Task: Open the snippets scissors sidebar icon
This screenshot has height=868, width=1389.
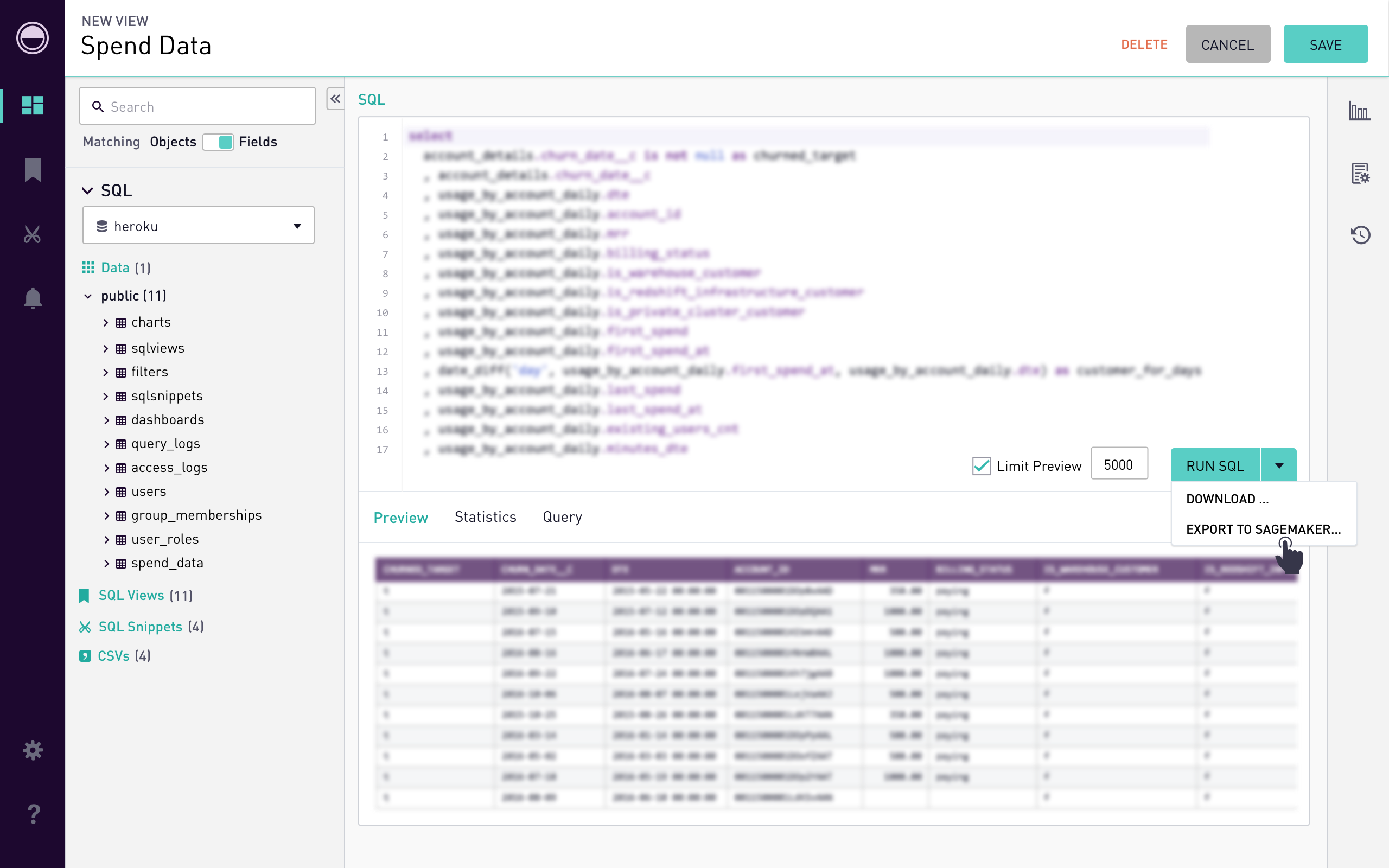Action: [32, 234]
